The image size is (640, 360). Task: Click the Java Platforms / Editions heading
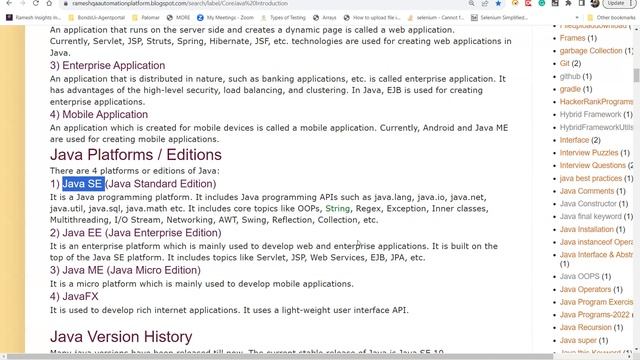[x=136, y=155]
